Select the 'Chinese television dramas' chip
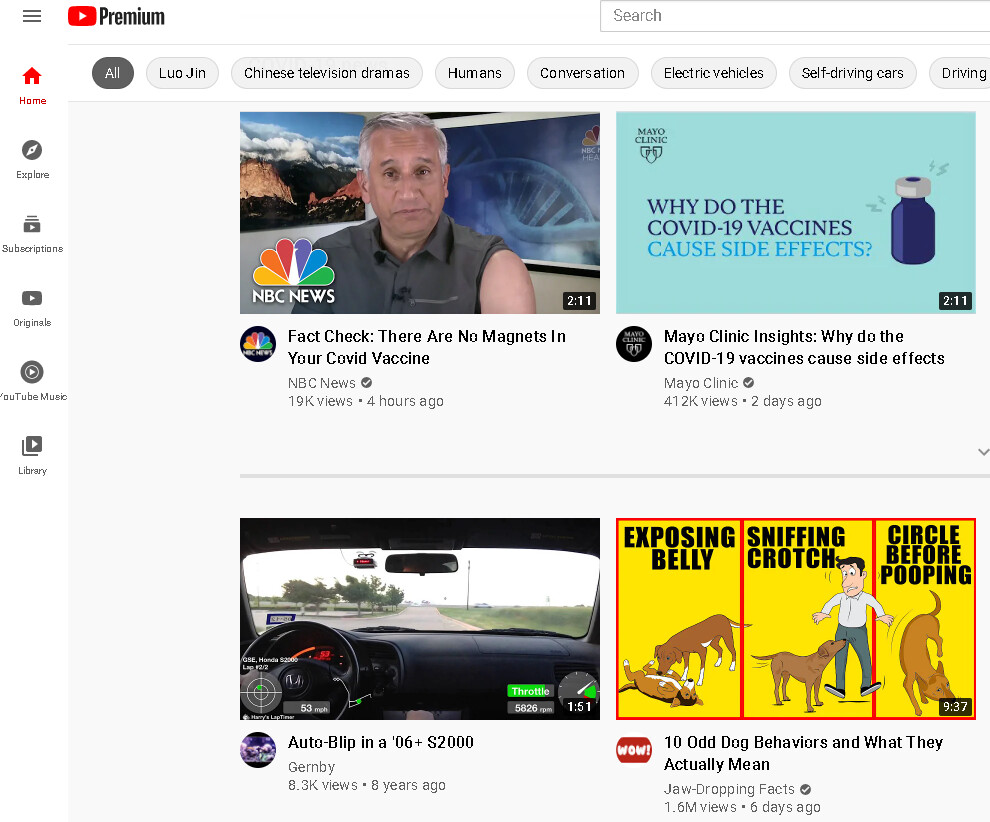Screen dimensions: 990x822 [x=327, y=73]
